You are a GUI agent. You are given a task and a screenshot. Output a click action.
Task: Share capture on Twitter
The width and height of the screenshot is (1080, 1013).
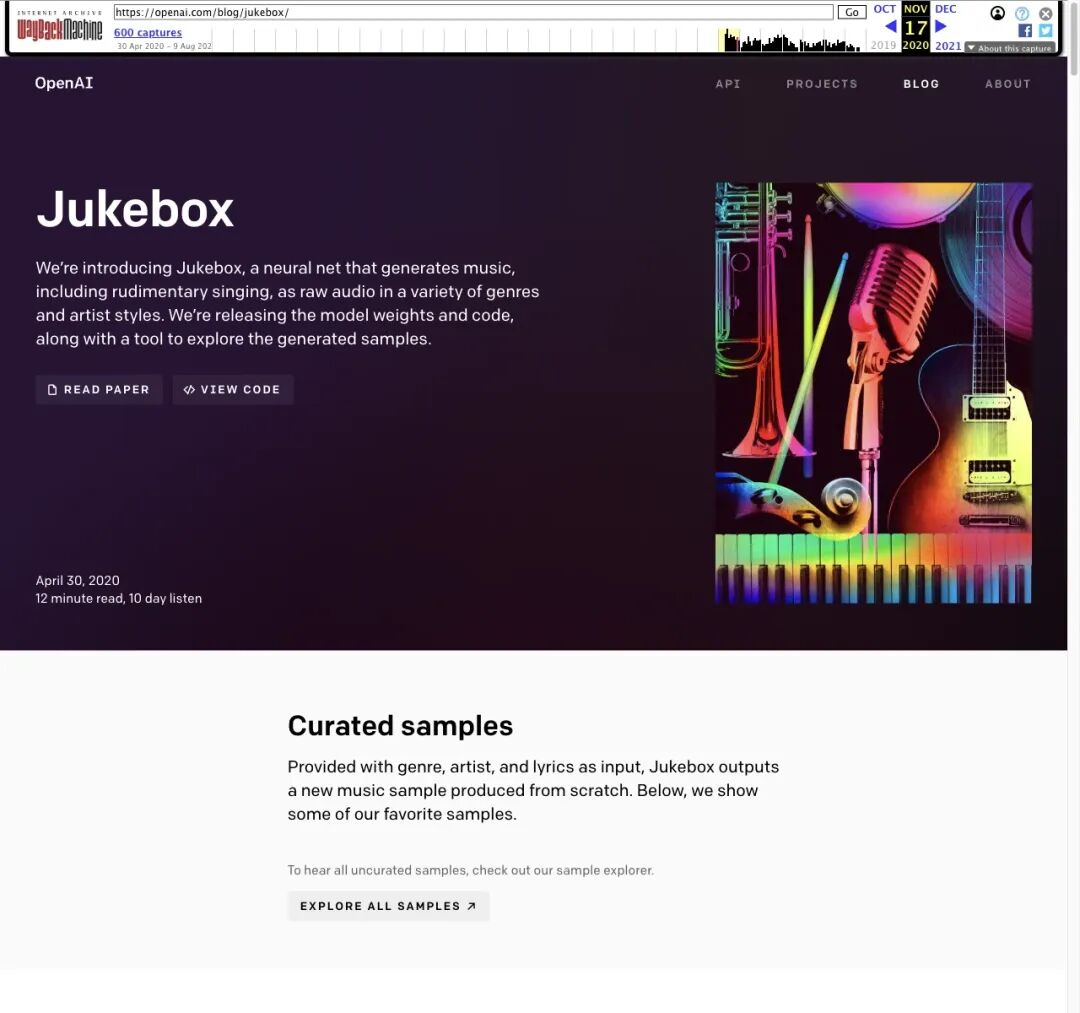click(x=1045, y=30)
